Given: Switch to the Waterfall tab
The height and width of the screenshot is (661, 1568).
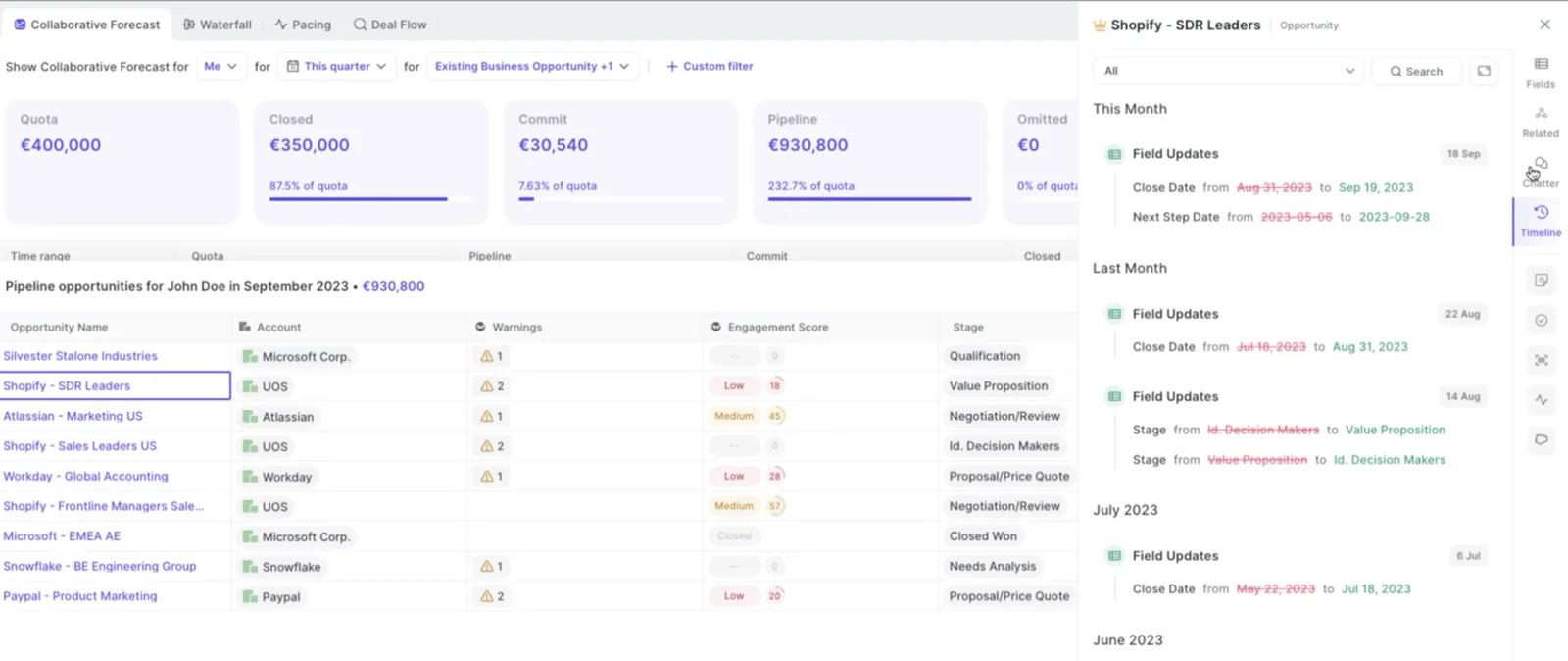Looking at the screenshot, I should (218, 25).
